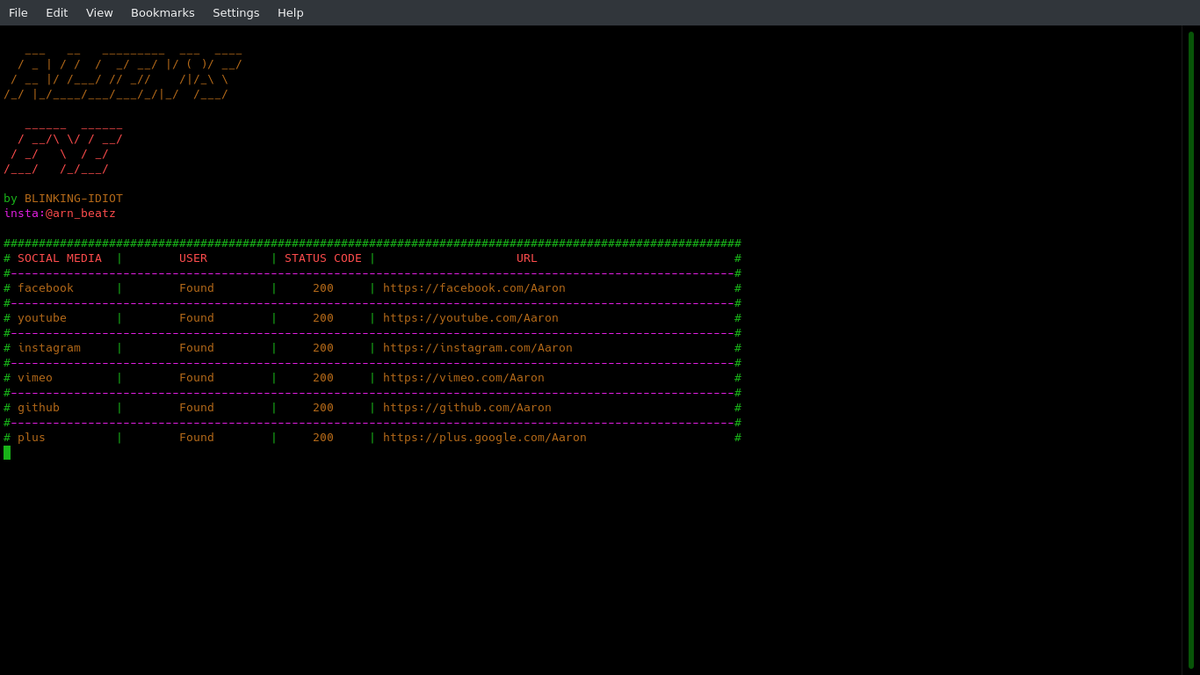Click status 200 in the github row
The width and height of the screenshot is (1200, 675).
pos(323,408)
